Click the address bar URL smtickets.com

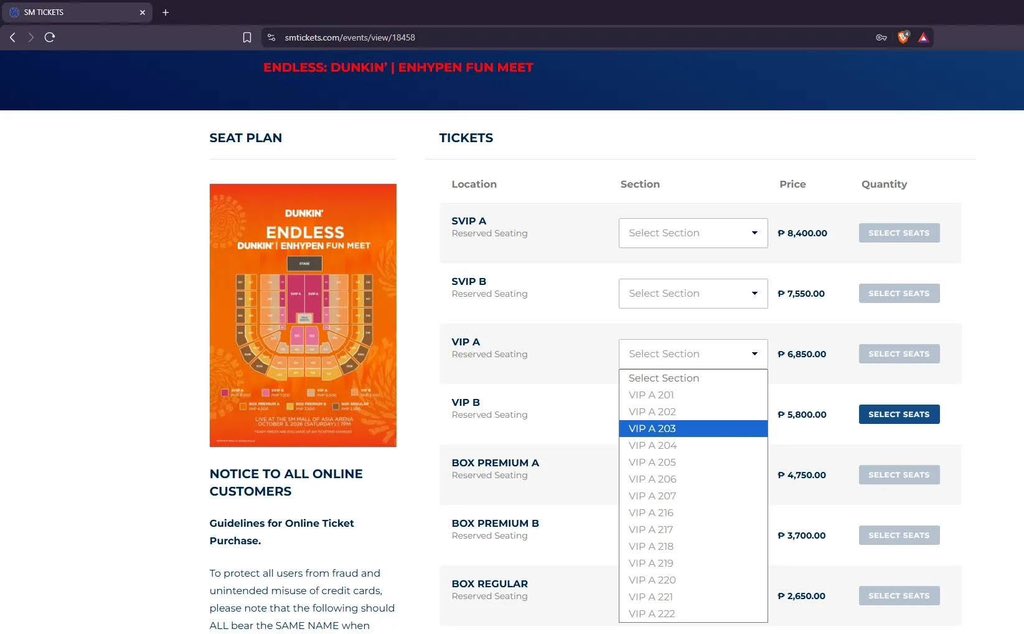click(x=349, y=37)
